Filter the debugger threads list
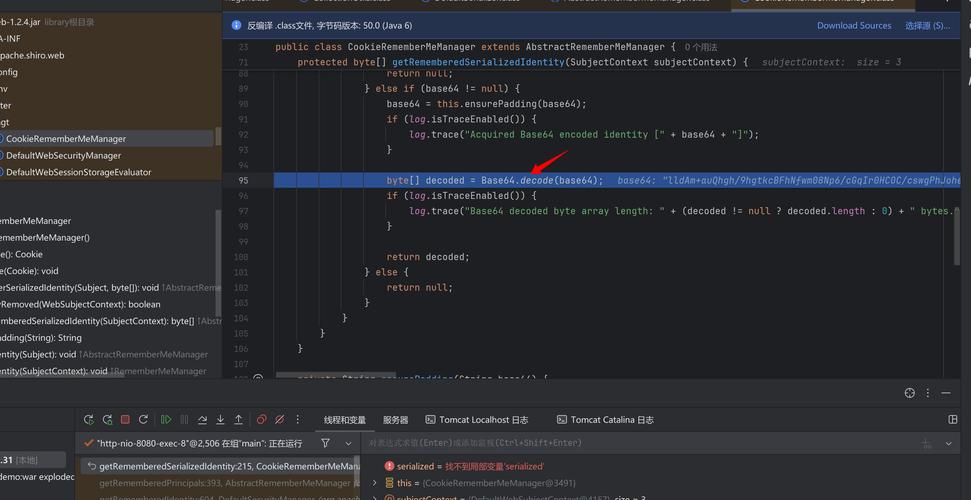The height and width of the screenshot is (500, 971). click(x=325, y=442)
